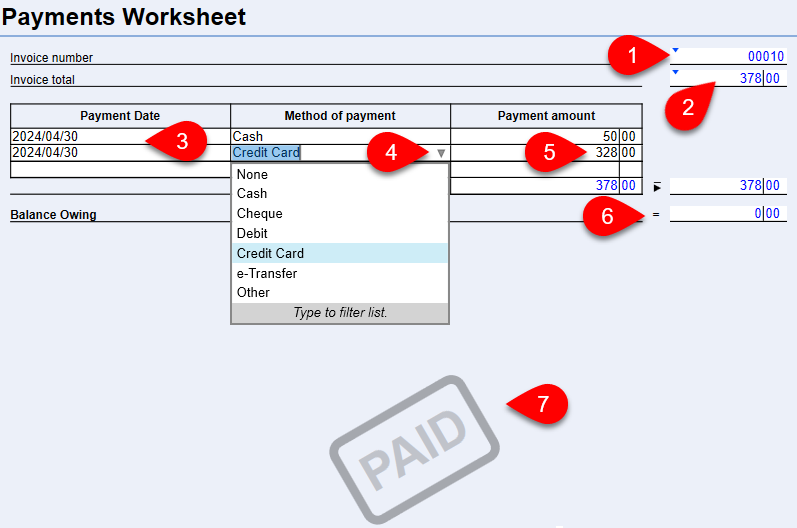Click the Balance Owing value 0.00
Viewport: 797px width, 528px height.
tap(728, 213)
